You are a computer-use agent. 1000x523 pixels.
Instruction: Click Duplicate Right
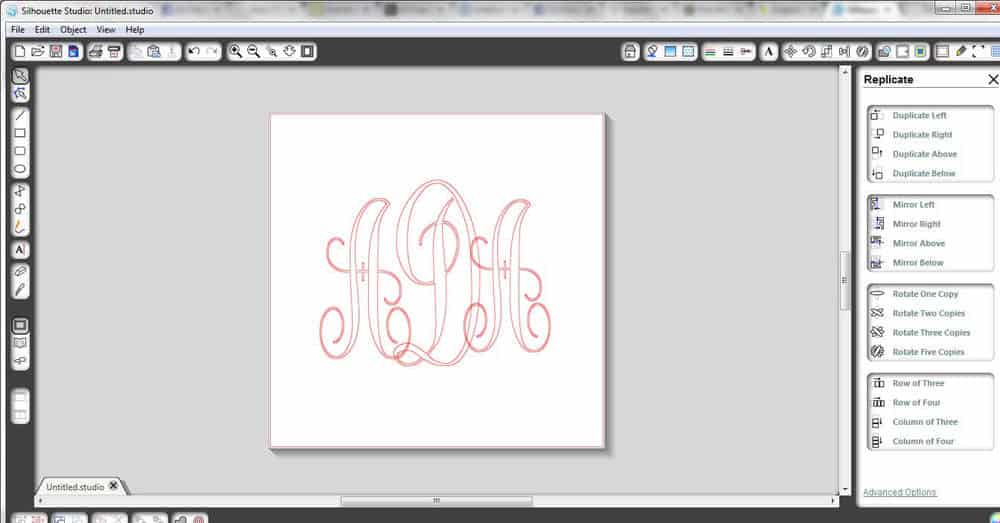pyautogui.click(x=922, y=135)
